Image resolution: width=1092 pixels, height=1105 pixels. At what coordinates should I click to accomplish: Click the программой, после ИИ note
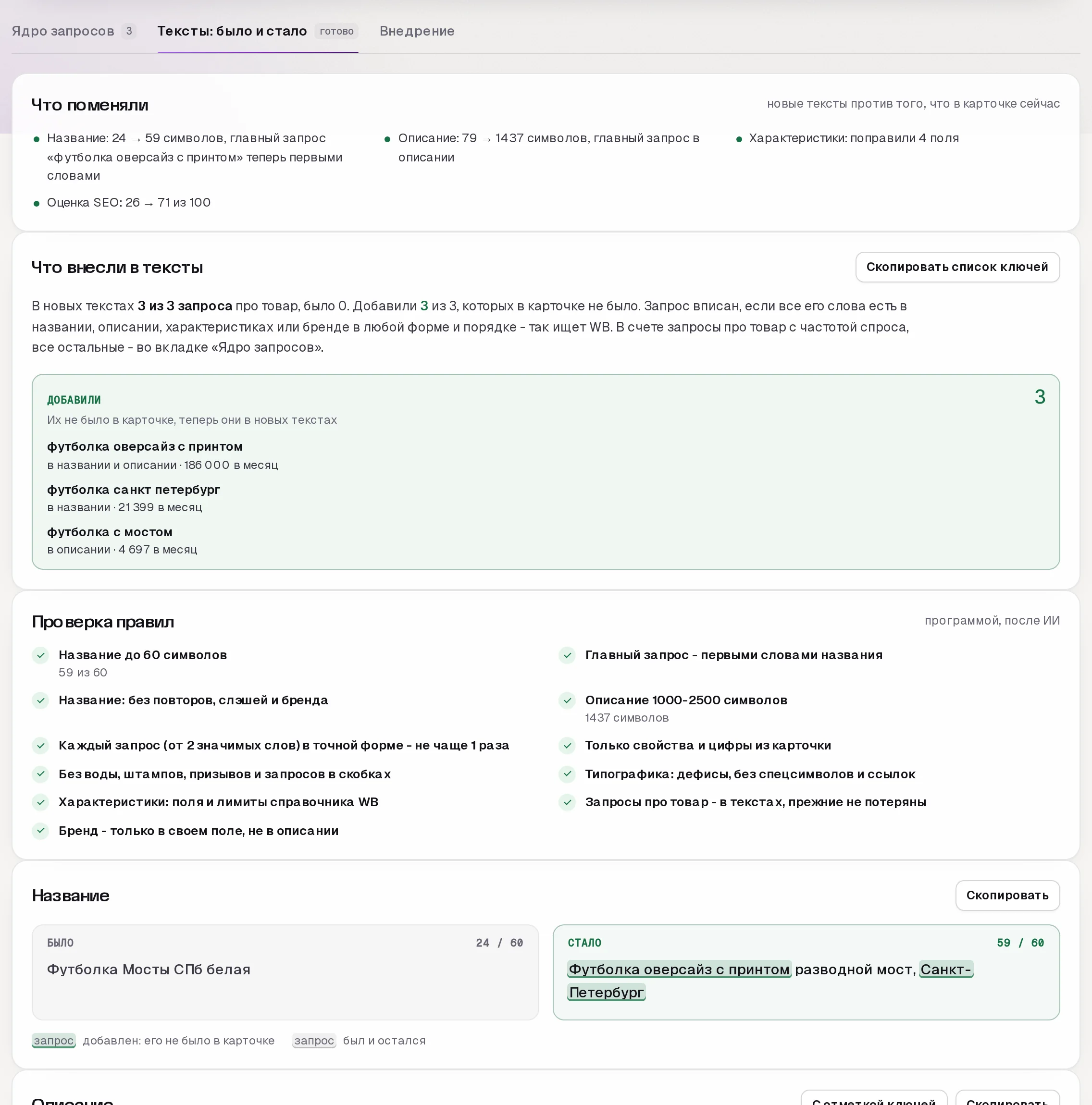tap(992, 621)
